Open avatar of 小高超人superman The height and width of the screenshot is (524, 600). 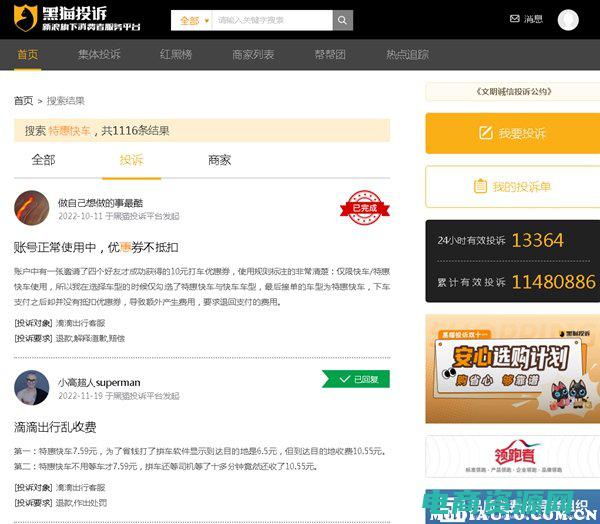pos(32,387)
